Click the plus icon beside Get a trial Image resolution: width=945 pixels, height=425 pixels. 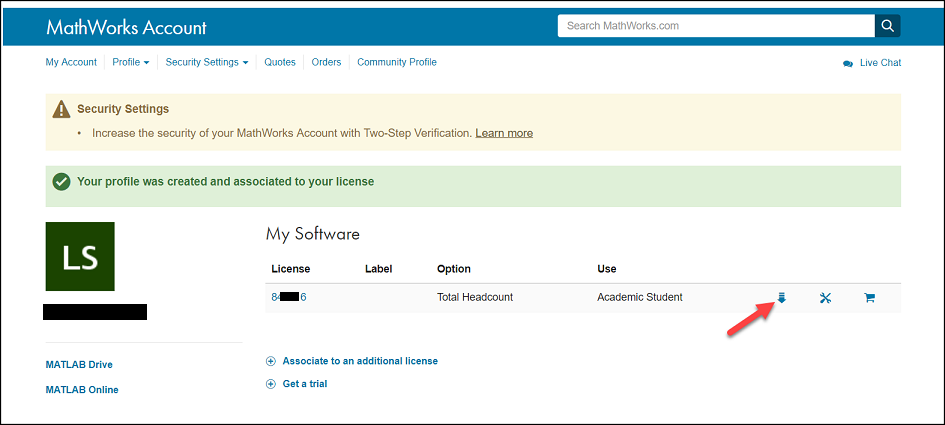271,383
